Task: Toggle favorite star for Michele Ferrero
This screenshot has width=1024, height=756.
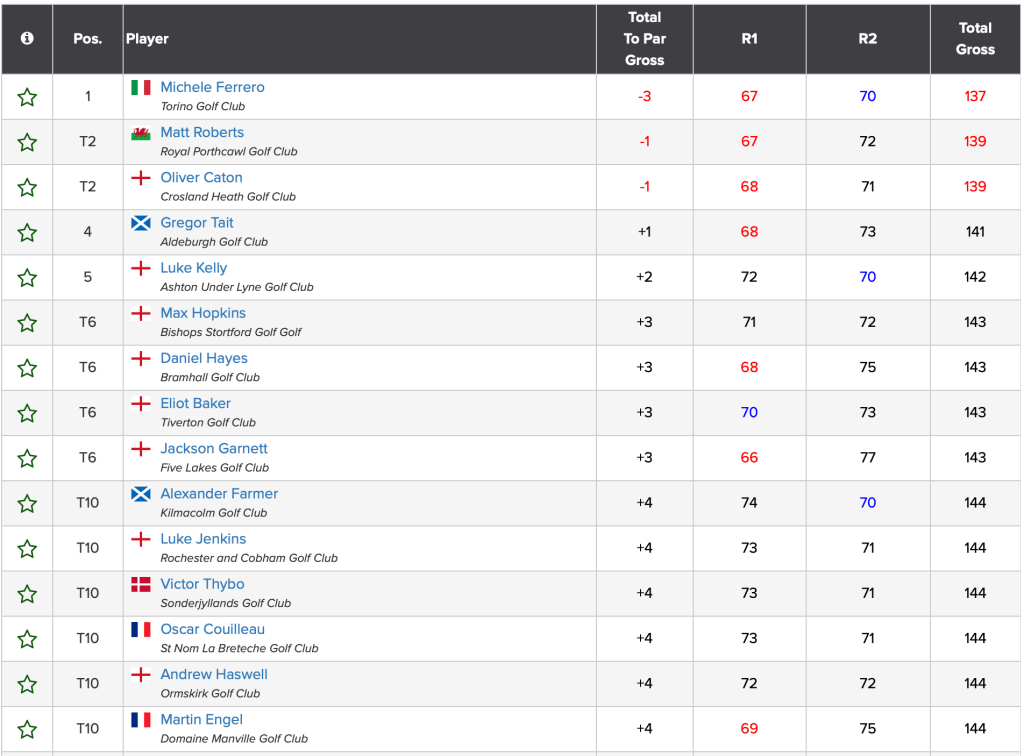Action: (x=27, y=97)
